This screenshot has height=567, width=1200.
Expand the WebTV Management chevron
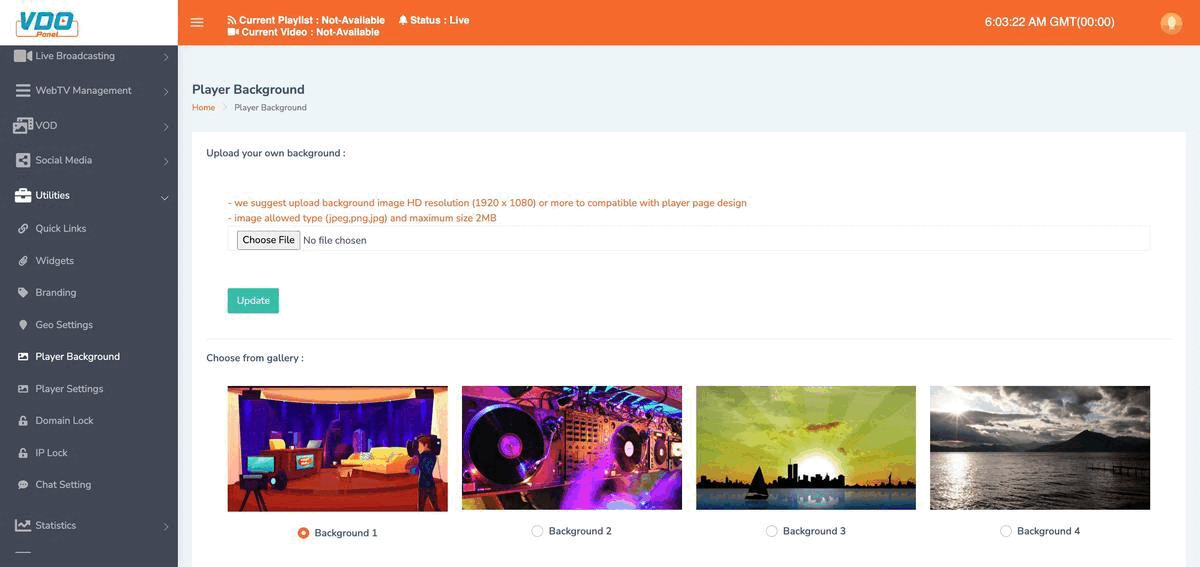tap(165, 92)
